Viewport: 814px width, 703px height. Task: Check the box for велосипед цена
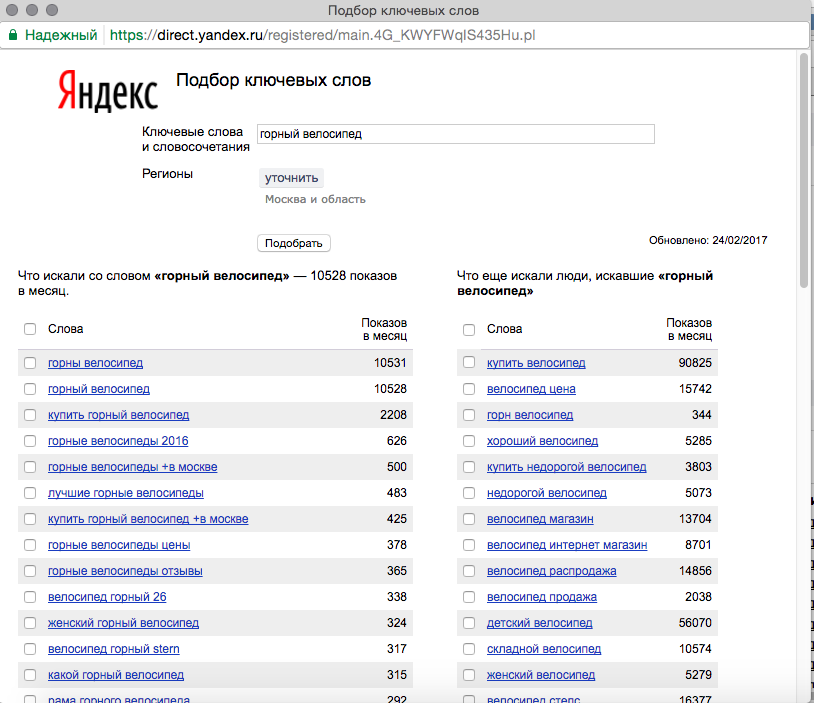pyautogui.click(x=469, y=389)
